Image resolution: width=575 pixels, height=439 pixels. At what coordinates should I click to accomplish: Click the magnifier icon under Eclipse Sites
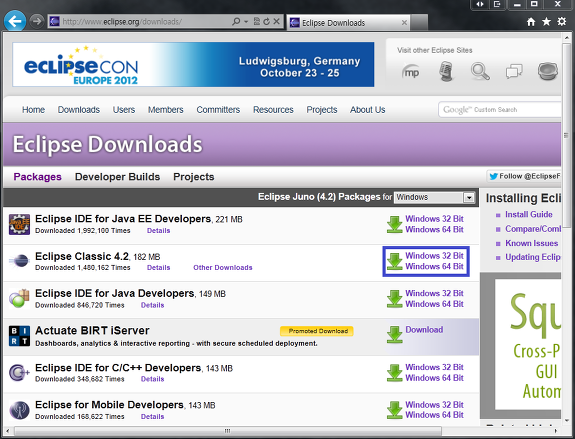480,71
